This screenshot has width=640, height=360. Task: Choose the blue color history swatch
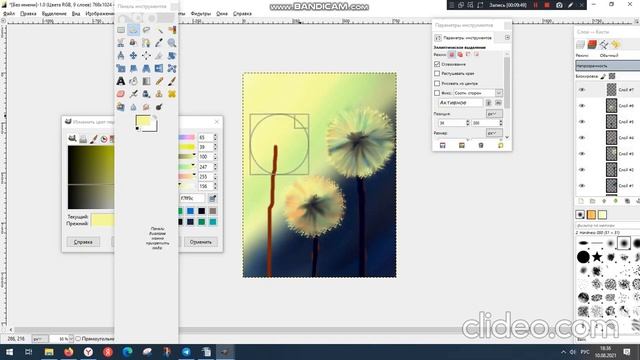point(191,211)
